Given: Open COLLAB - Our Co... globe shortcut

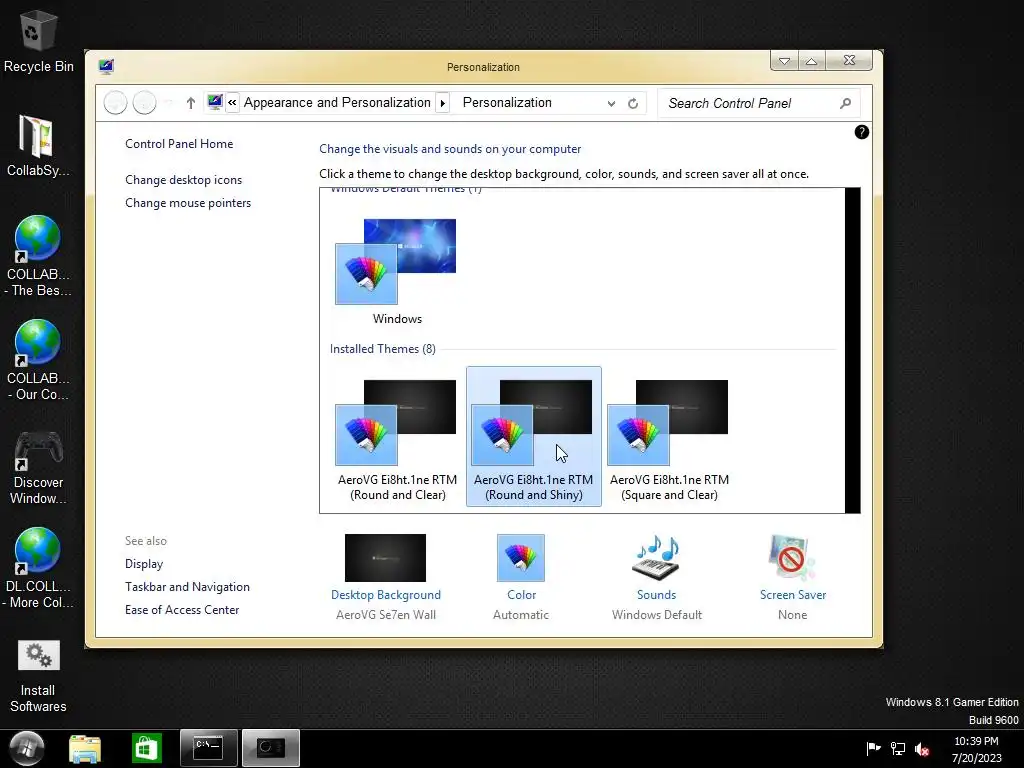Looking at the screenshot, I should (37, 360).
